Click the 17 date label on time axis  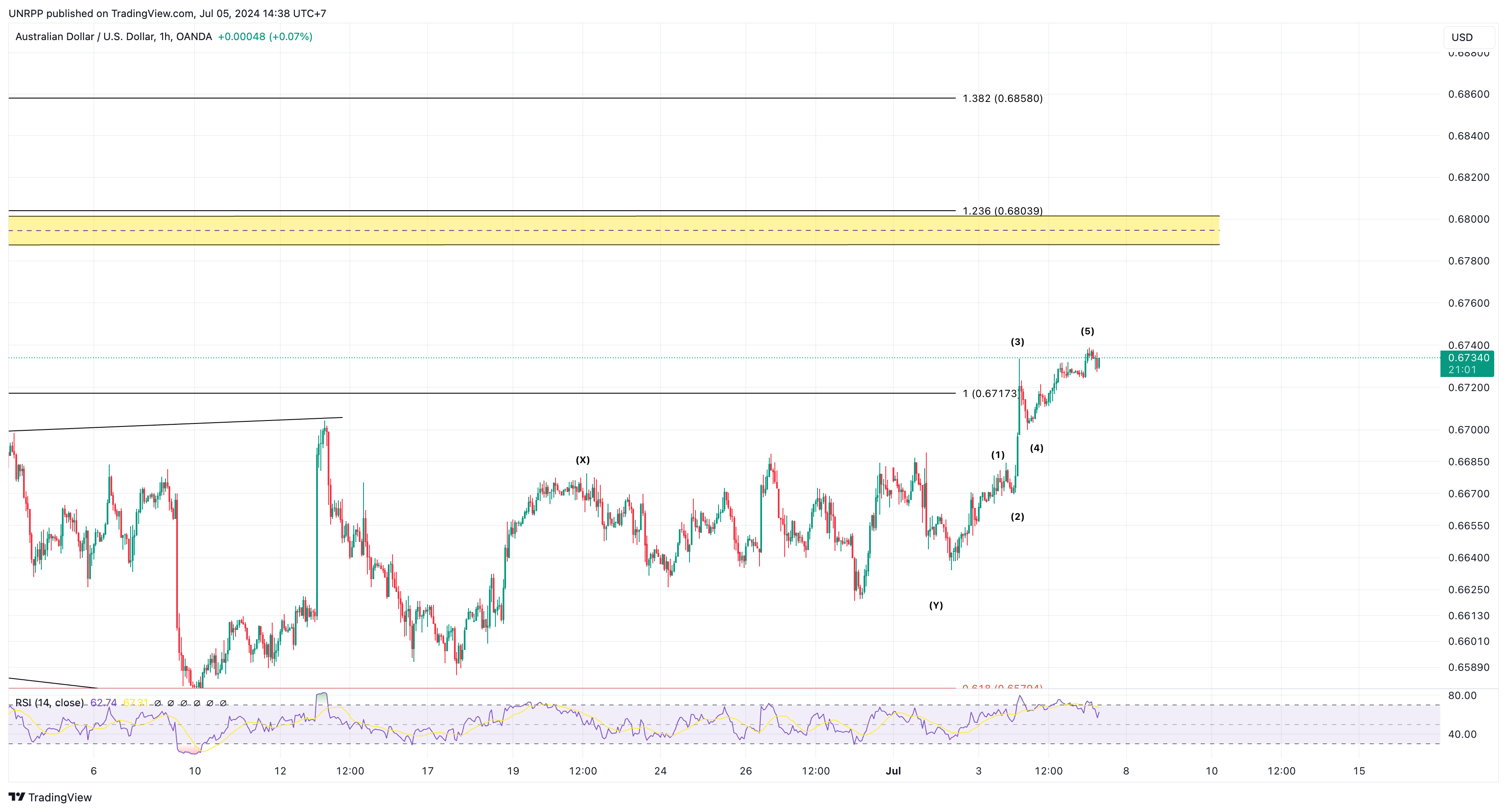pos(428,771)
